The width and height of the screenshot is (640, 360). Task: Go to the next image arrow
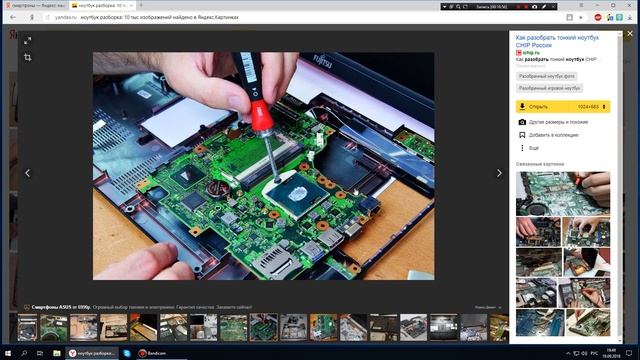point(499,173)
